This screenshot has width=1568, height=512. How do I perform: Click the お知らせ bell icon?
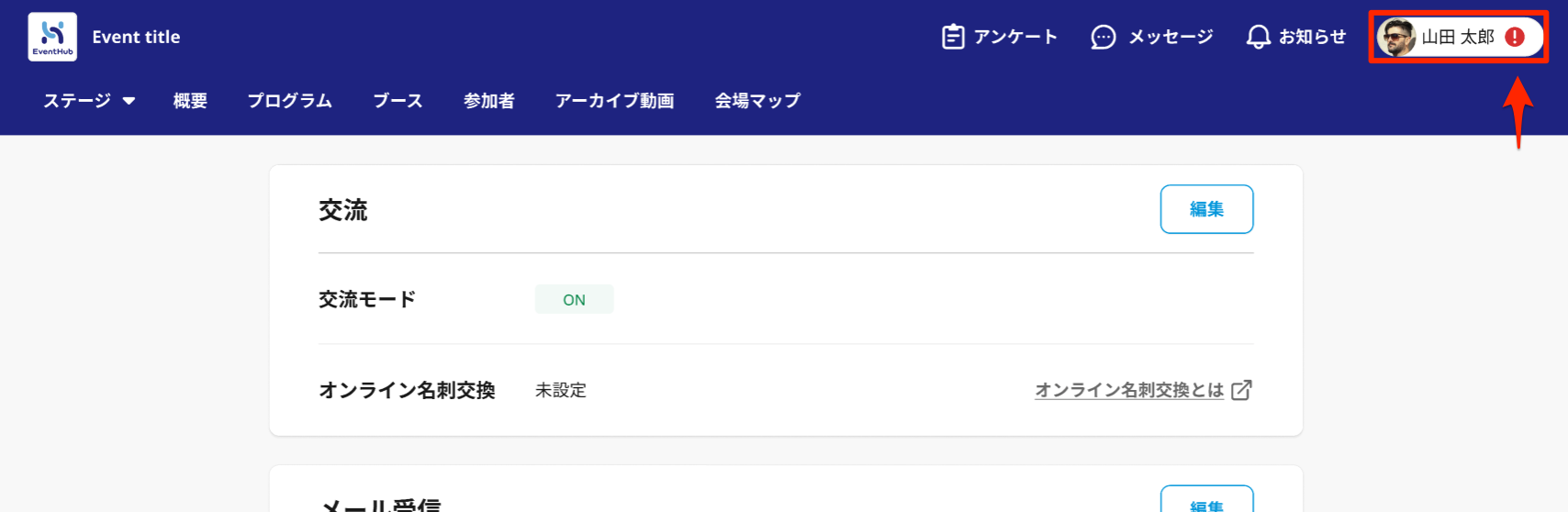[1259, 37]
